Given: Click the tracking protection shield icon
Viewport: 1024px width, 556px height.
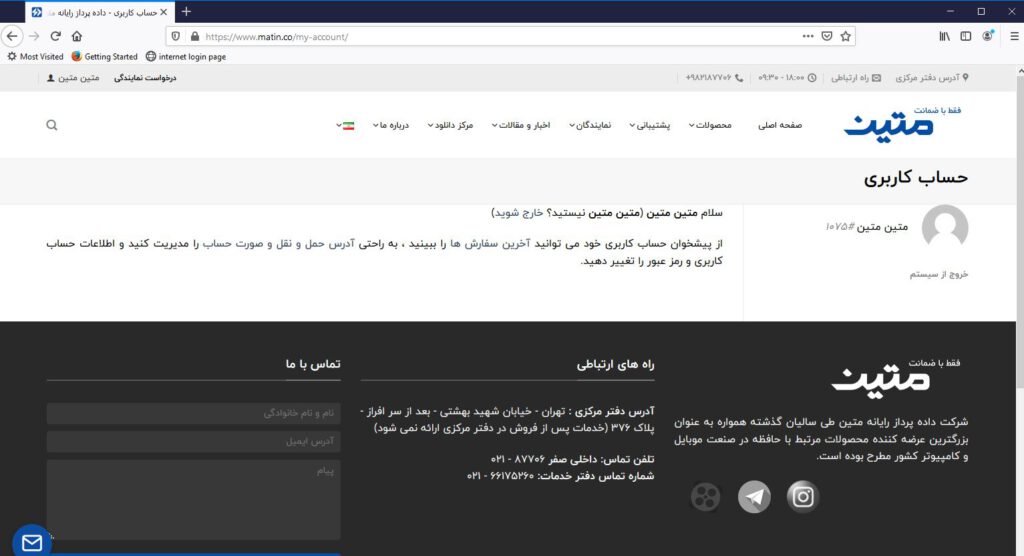Looking at the screenshot, I should (176, 37).
